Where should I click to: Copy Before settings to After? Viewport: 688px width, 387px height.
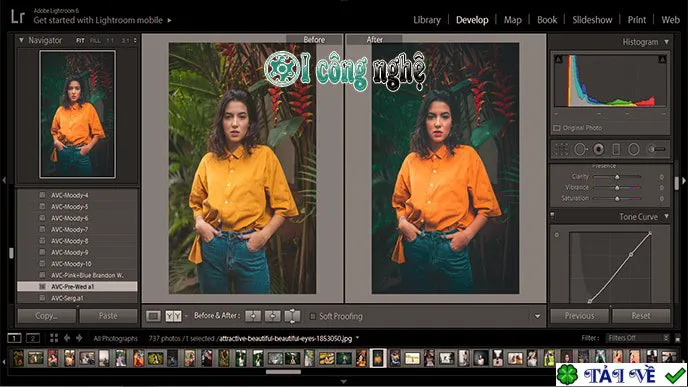click(x=253, y=316)
